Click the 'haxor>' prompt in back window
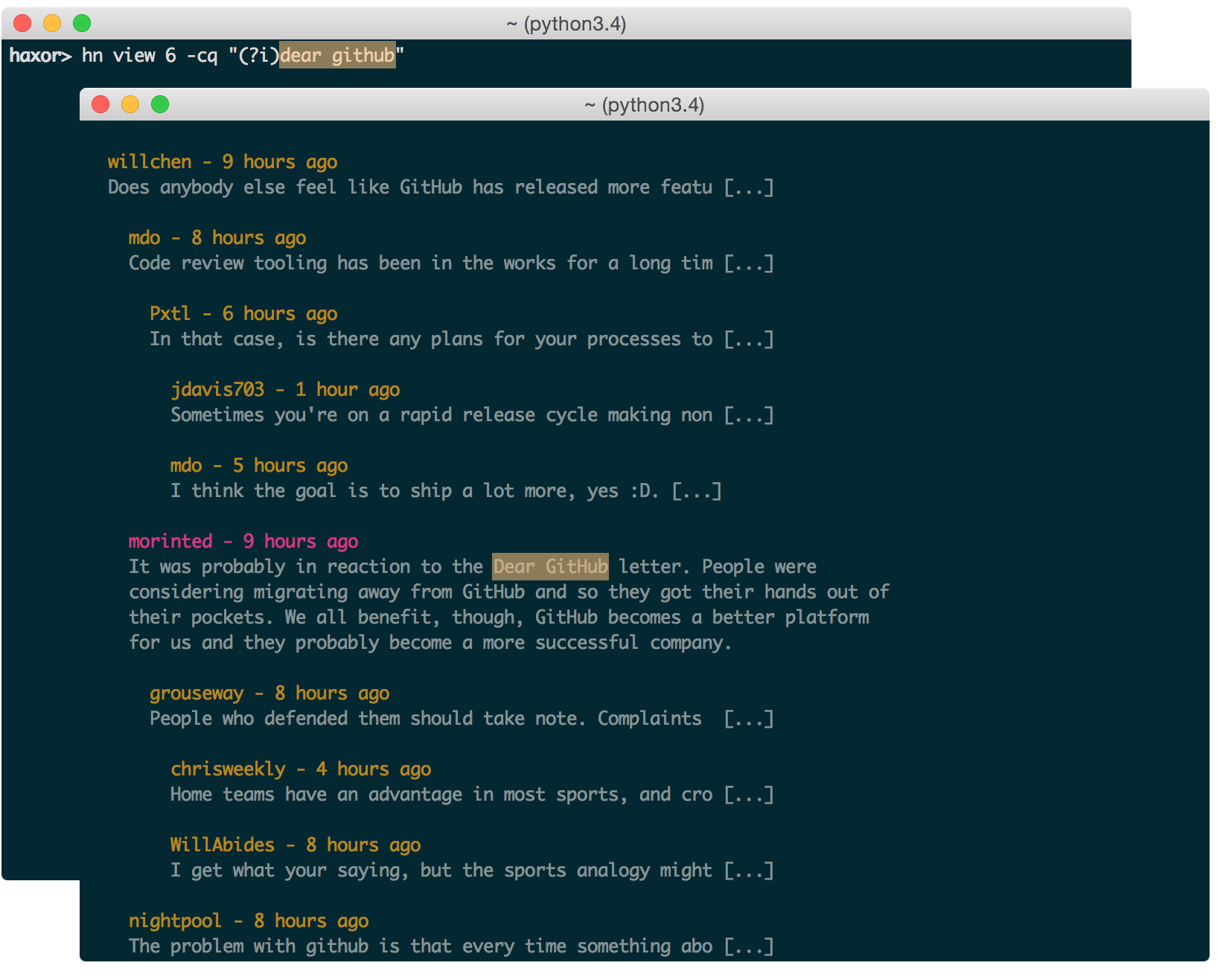The width and height of the screenshot is (1220, 980). pos(40,55)
